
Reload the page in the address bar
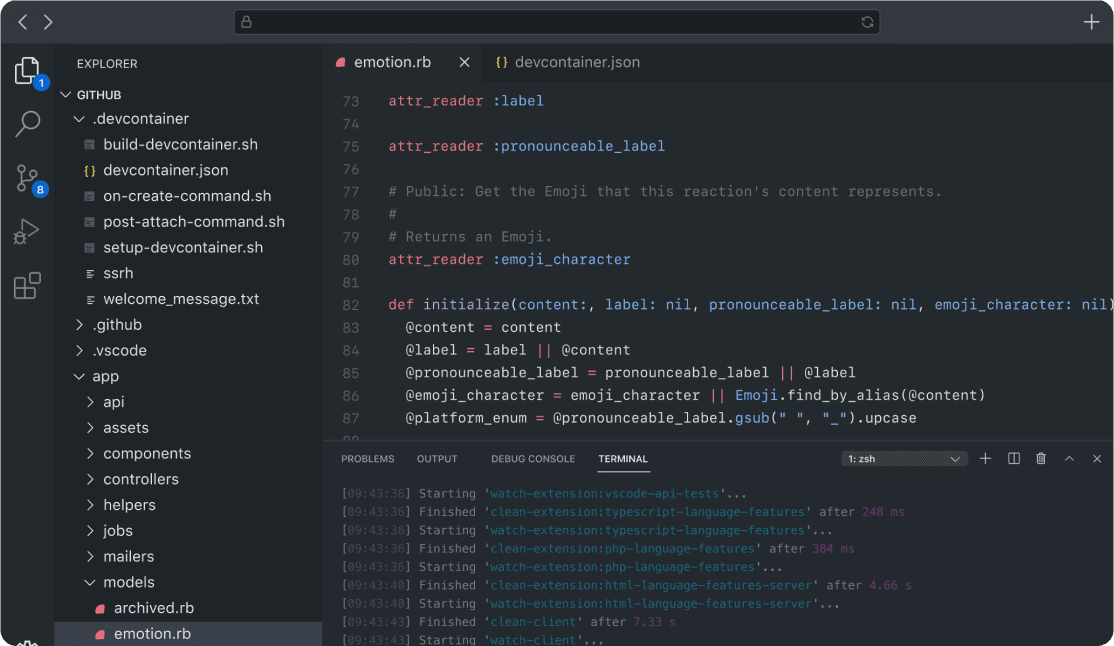click(867, 22)
